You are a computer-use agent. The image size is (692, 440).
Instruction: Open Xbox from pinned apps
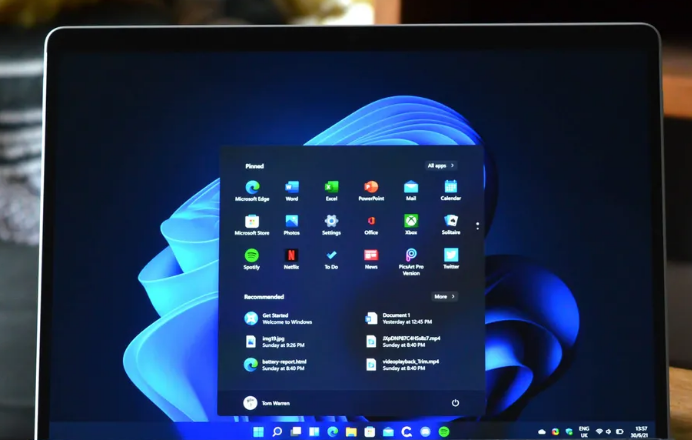(x=411, y=224)
